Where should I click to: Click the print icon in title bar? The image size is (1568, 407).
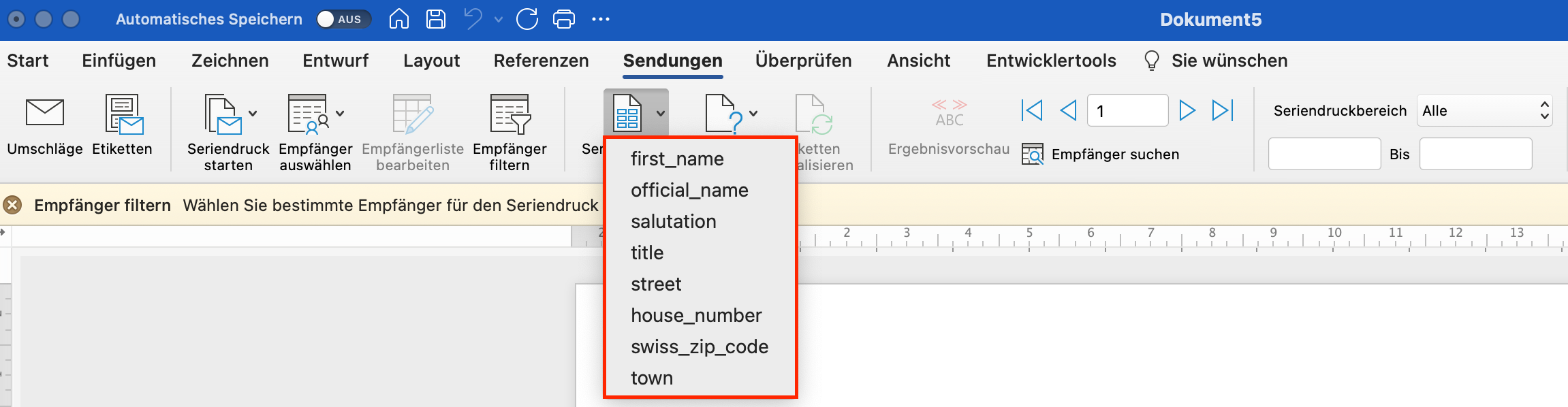(x=563, y=19)
